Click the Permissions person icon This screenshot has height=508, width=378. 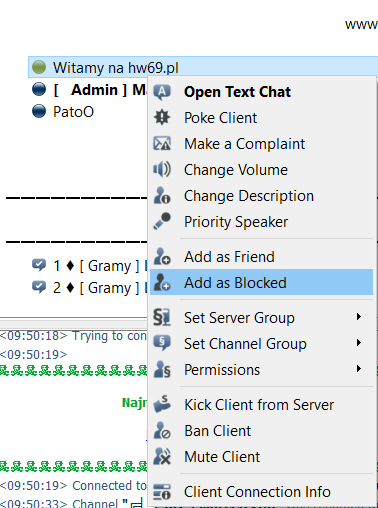pos(162,369)
